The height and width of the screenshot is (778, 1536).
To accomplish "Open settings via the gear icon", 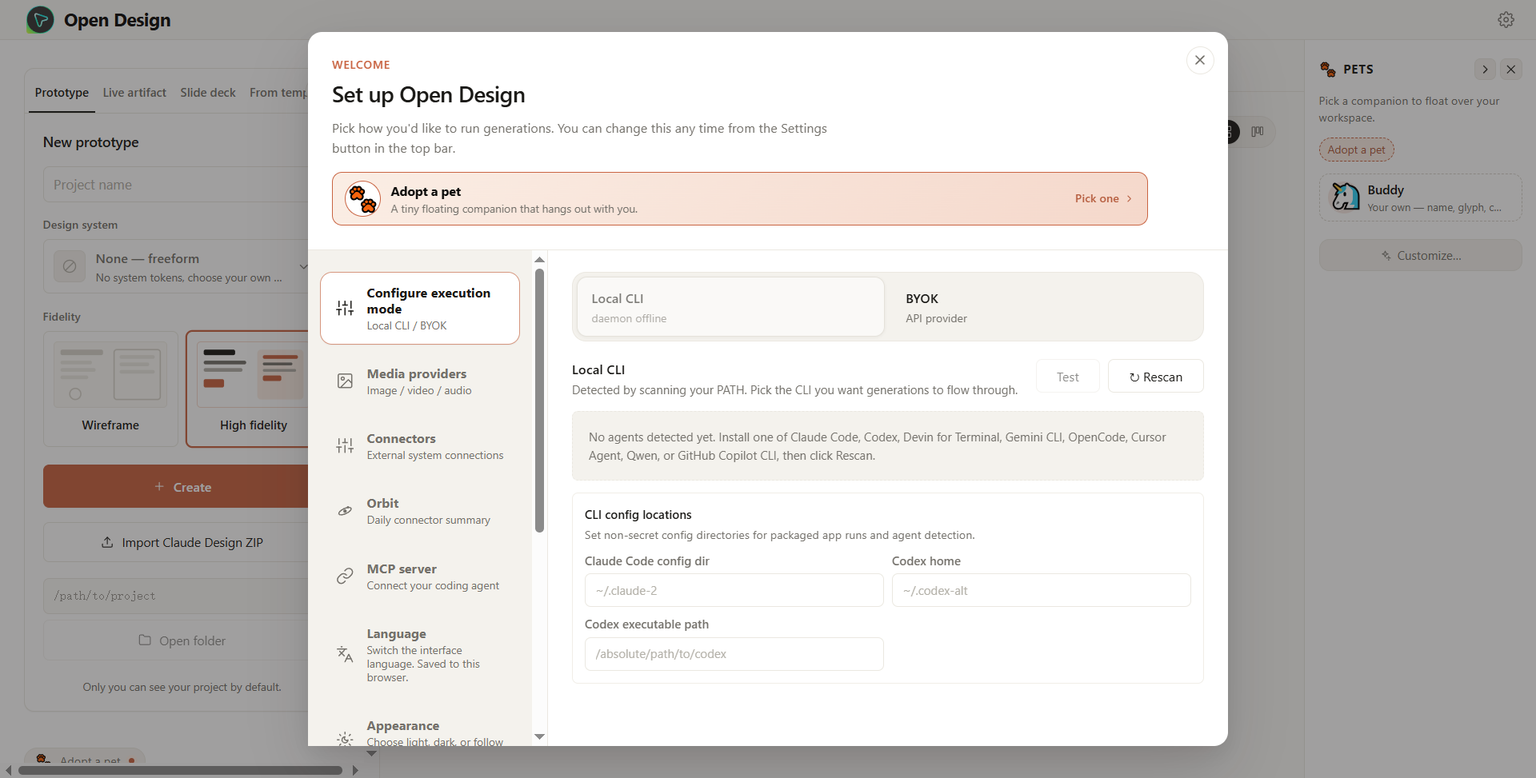I will tap(1506, 20).
